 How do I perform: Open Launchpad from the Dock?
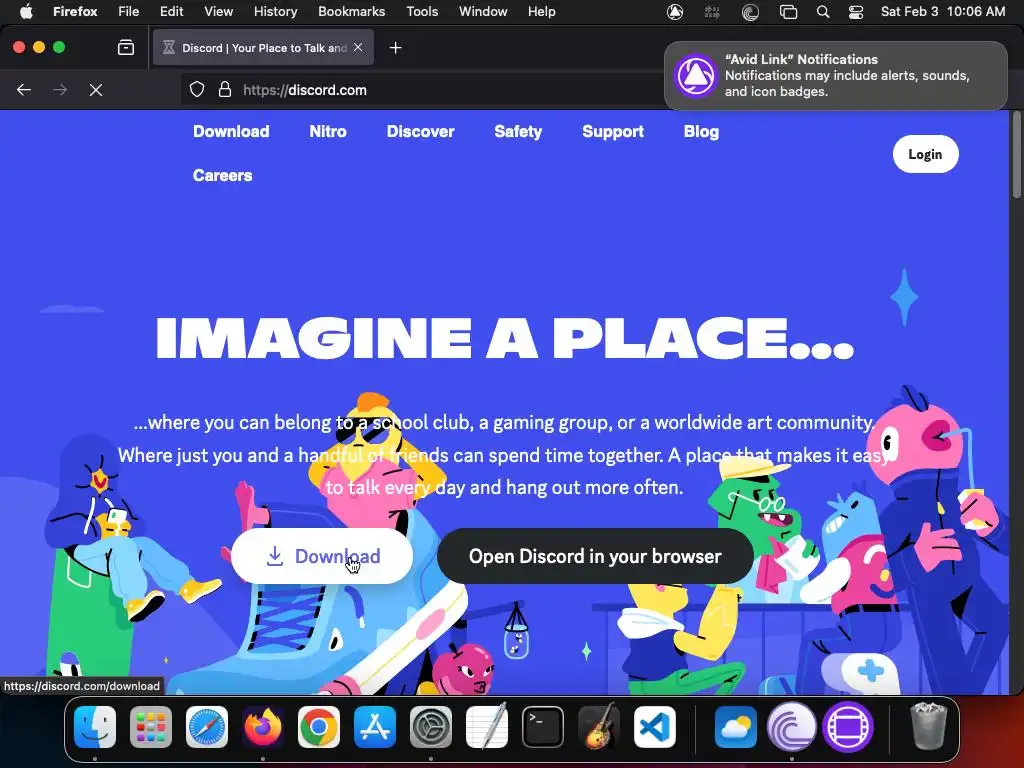(151, 727)
